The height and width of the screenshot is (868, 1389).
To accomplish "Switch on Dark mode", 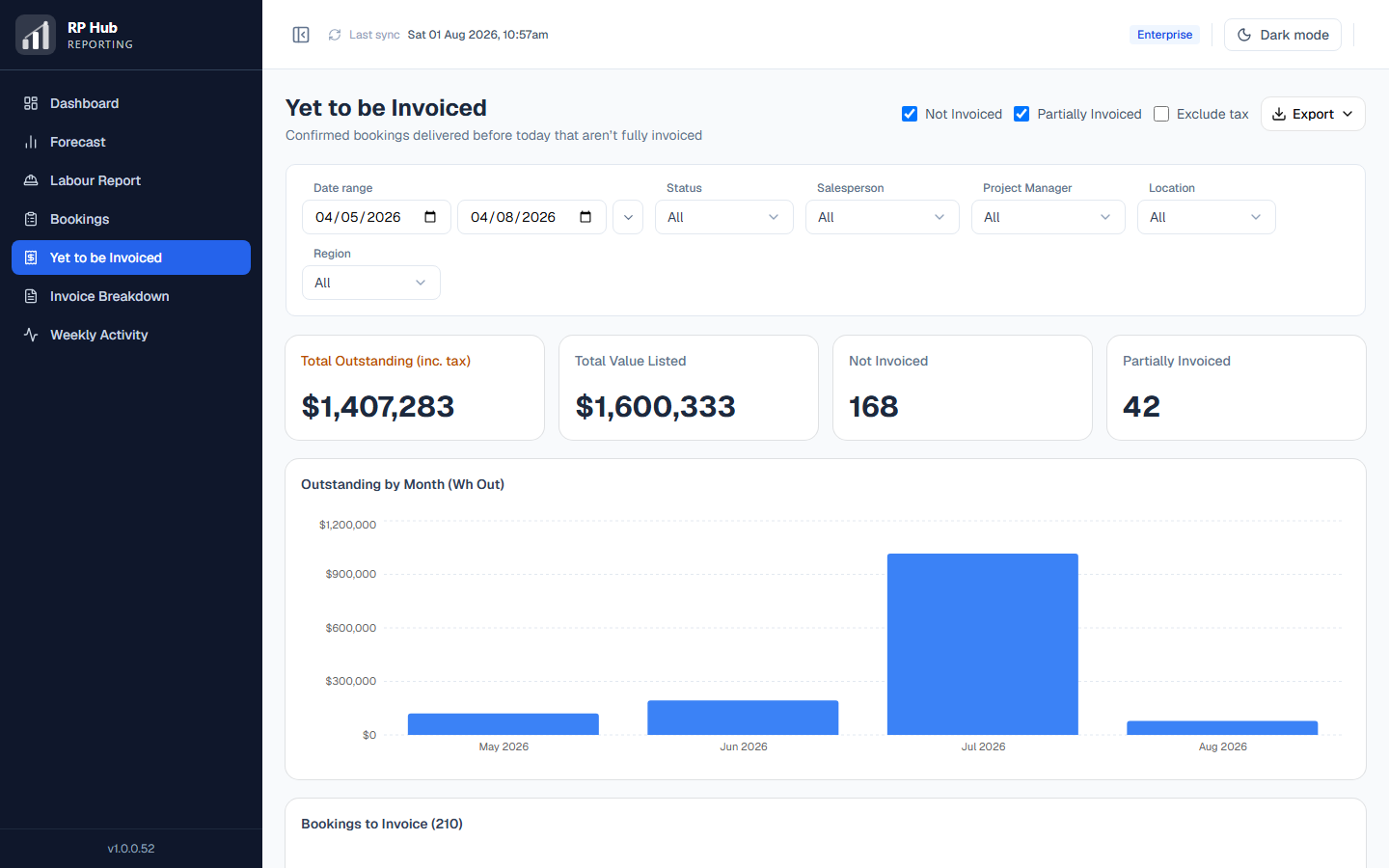I will point(1283,35).
